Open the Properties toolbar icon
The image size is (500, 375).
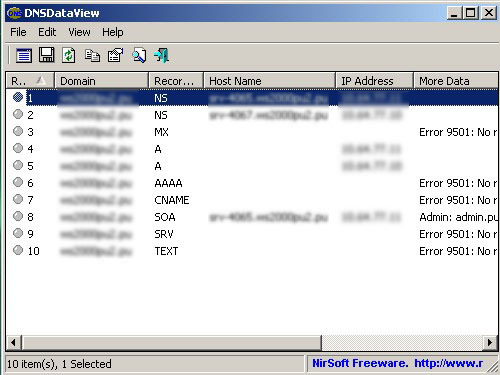pos(115,55)
